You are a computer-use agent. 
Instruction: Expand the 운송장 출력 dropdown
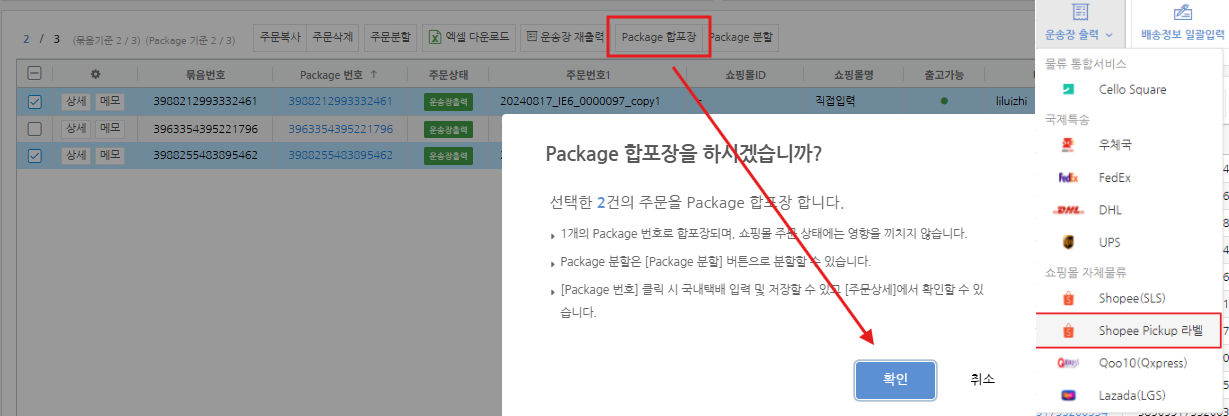tap(1078, 34)
